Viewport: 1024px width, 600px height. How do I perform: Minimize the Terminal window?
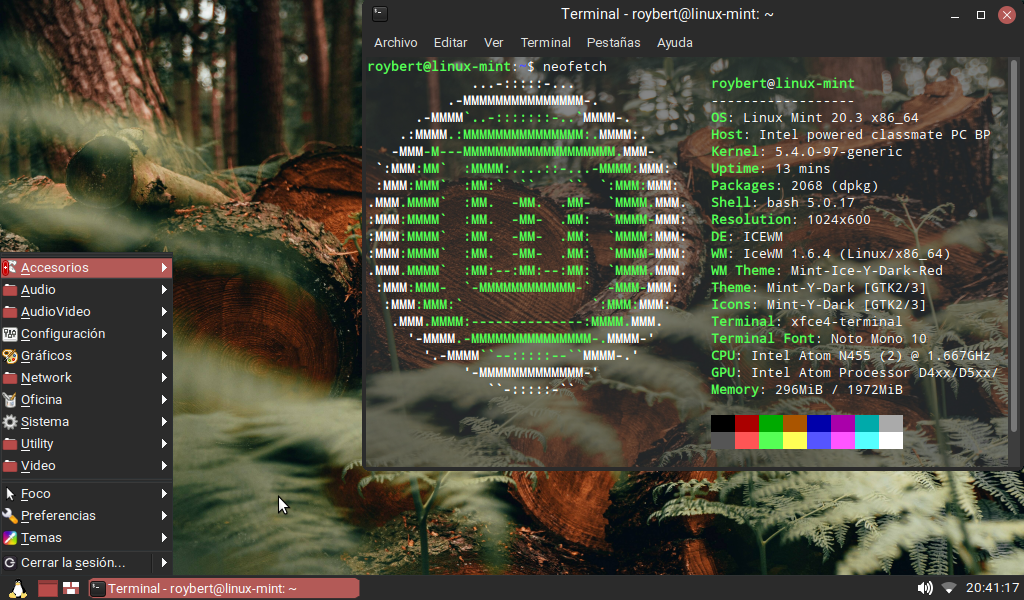point(955,14)
